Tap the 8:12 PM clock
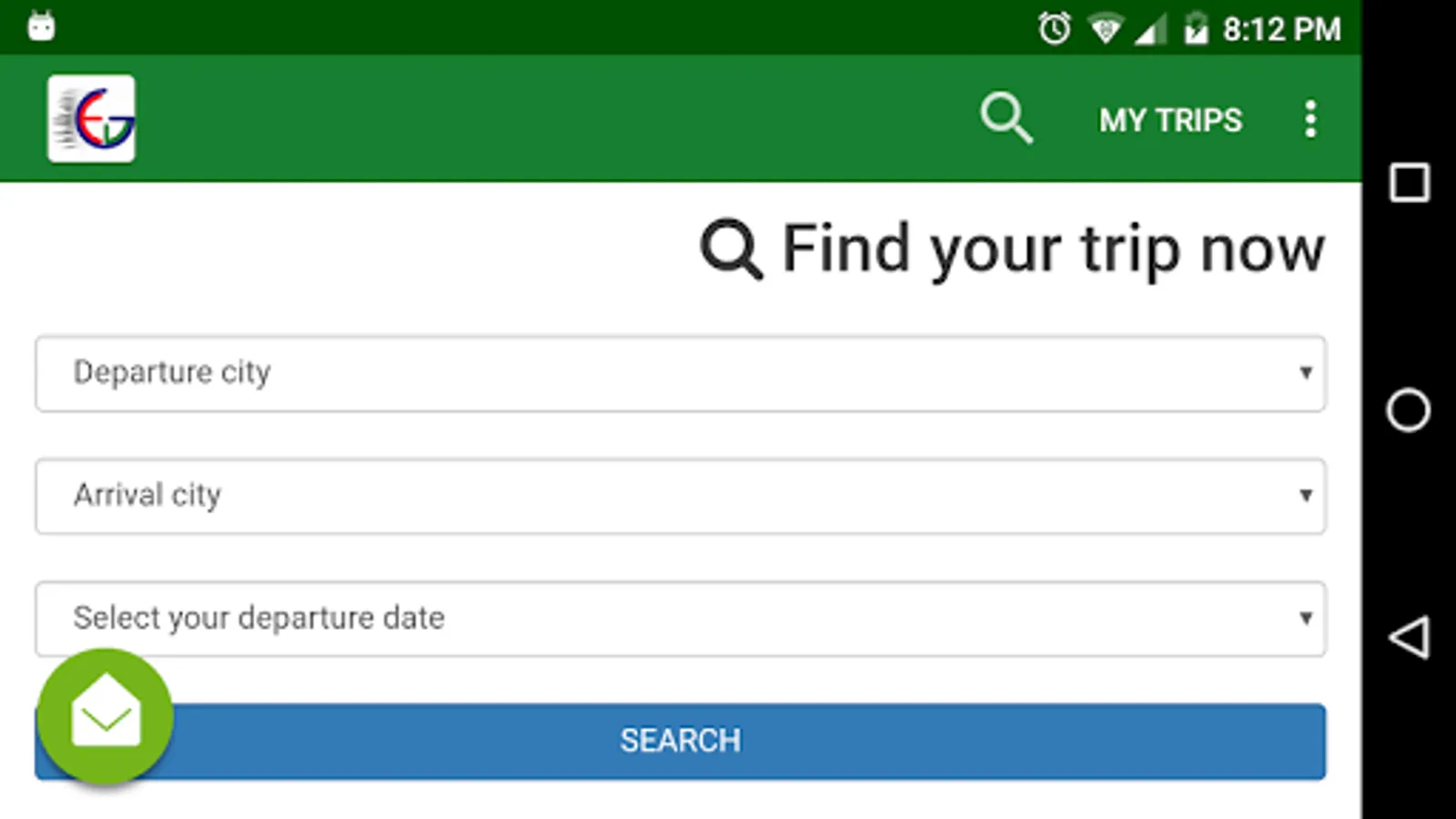The image size is (1456, 819). click(1281, 29)
